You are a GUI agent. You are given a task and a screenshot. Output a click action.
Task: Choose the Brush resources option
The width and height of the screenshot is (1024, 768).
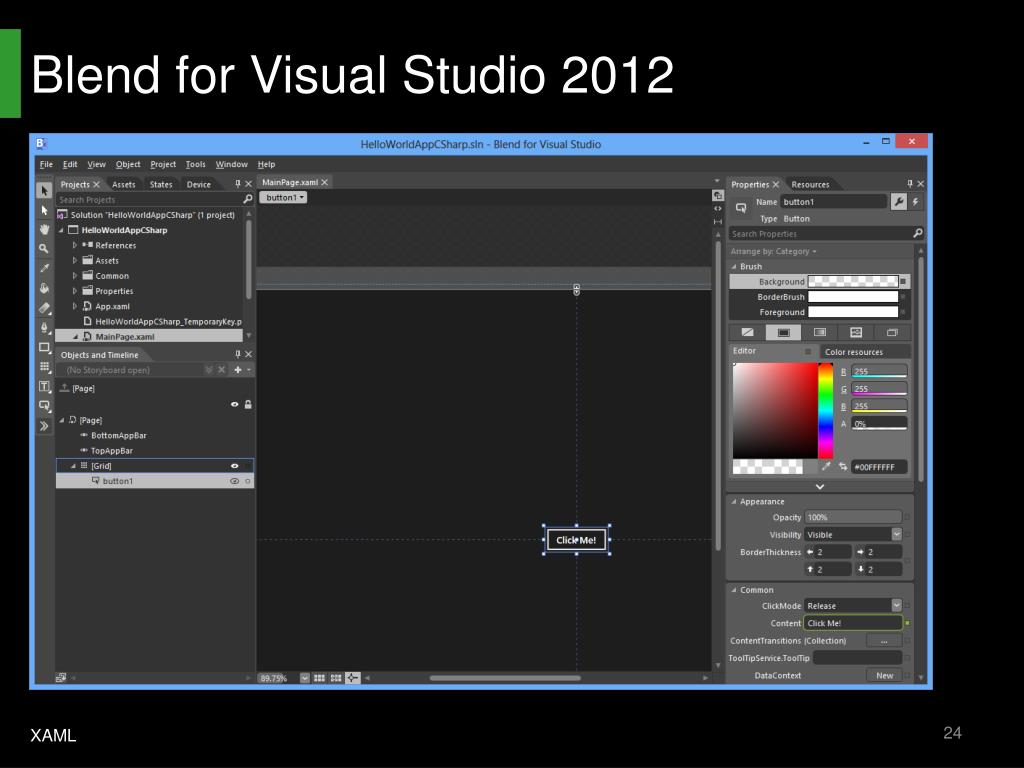click(x=892, y=332)
